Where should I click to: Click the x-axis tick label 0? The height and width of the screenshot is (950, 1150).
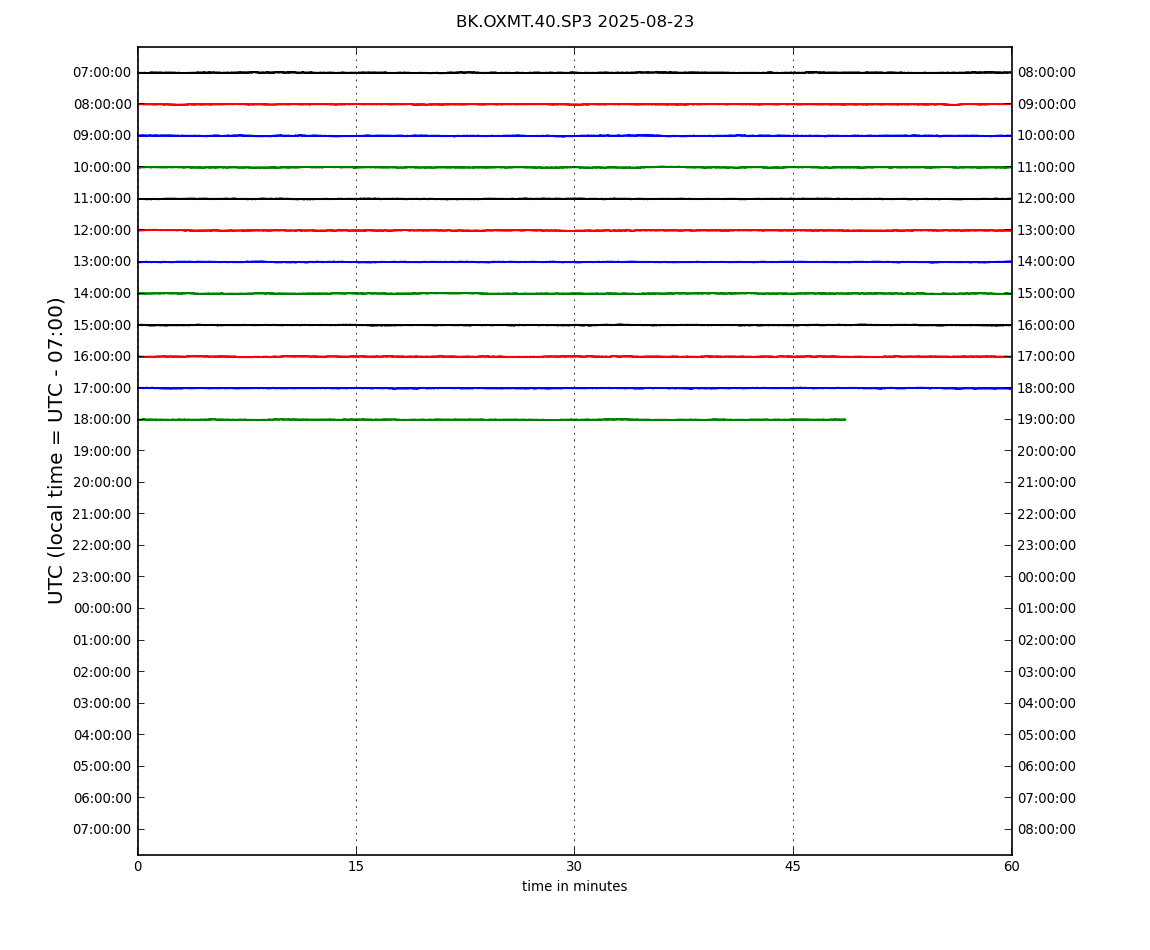138,866
